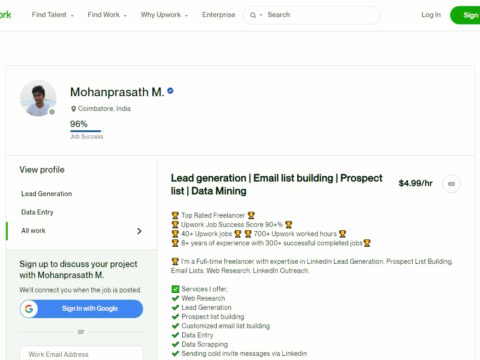The width and height of the screenshot is (480, 360).
Task: Go to the Enterprise page
Action: (x=218, y=15)
